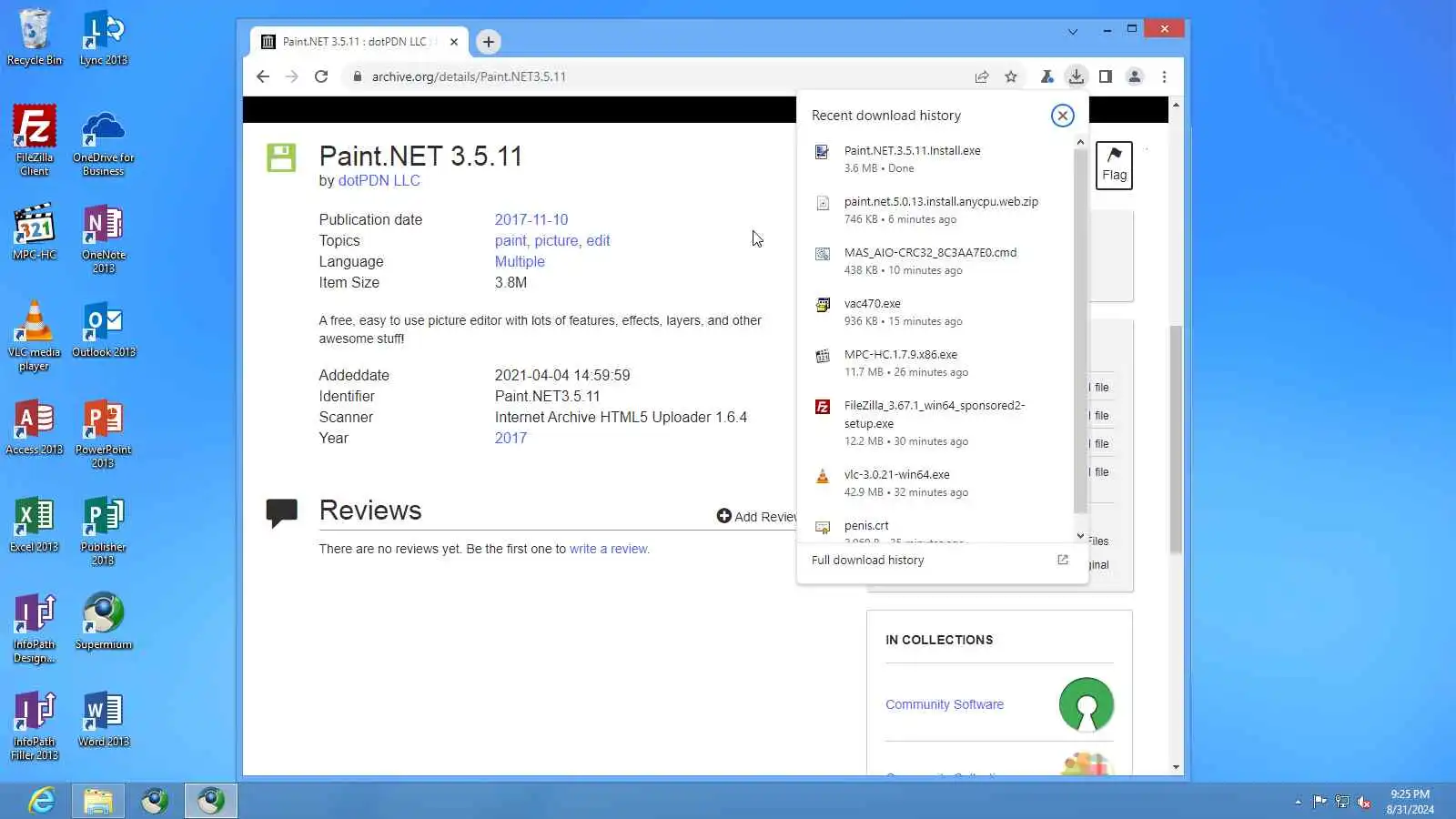Open the Excel 2013 desktop icon
The width and height of the screenshot is (1456, 819).
tap(35, 525)
